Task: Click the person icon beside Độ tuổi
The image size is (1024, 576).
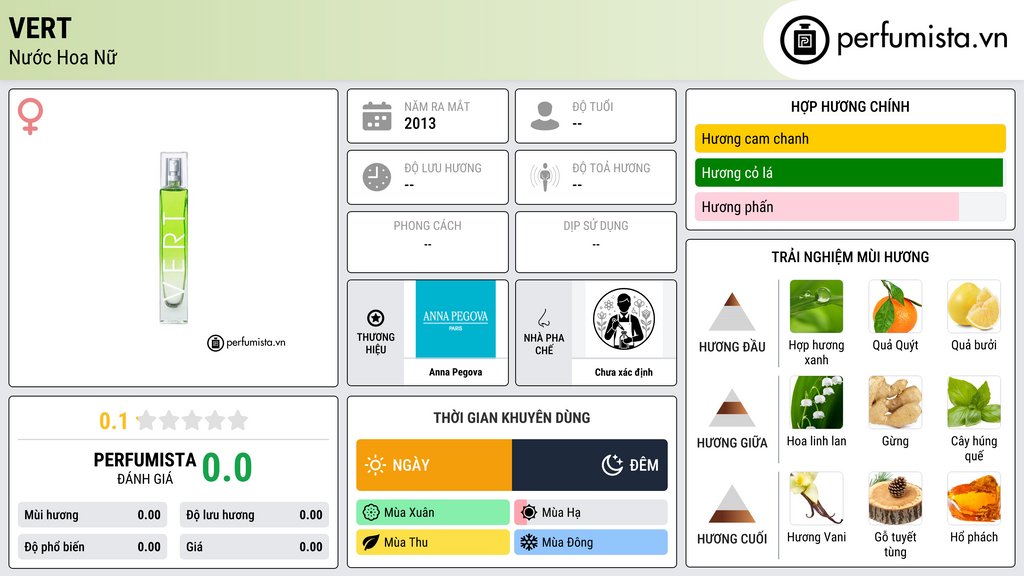Action: click(545, 116)
